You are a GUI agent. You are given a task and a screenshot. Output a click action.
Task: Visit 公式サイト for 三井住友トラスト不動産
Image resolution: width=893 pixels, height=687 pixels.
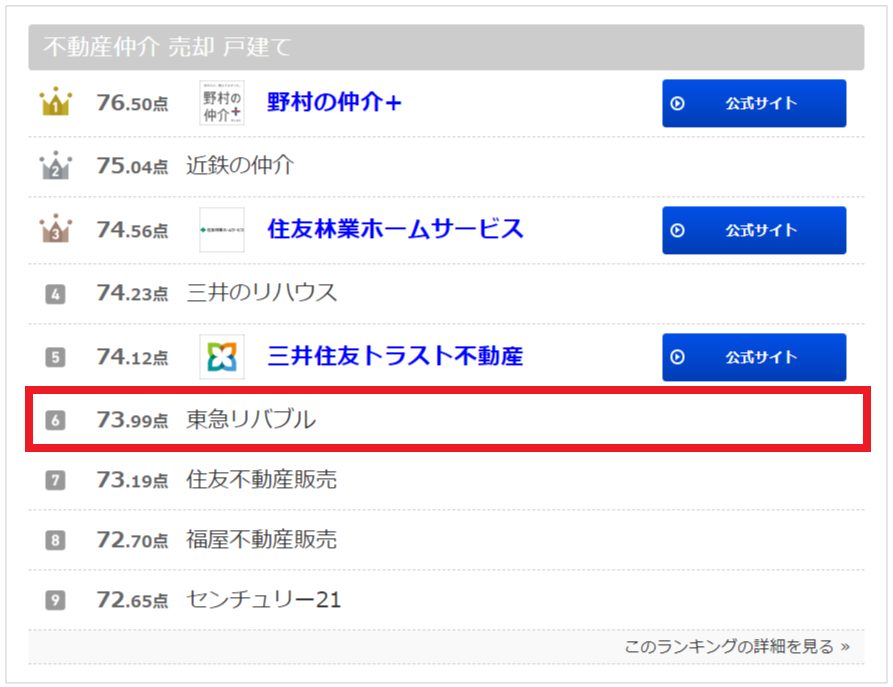click(x=754, y=357)
